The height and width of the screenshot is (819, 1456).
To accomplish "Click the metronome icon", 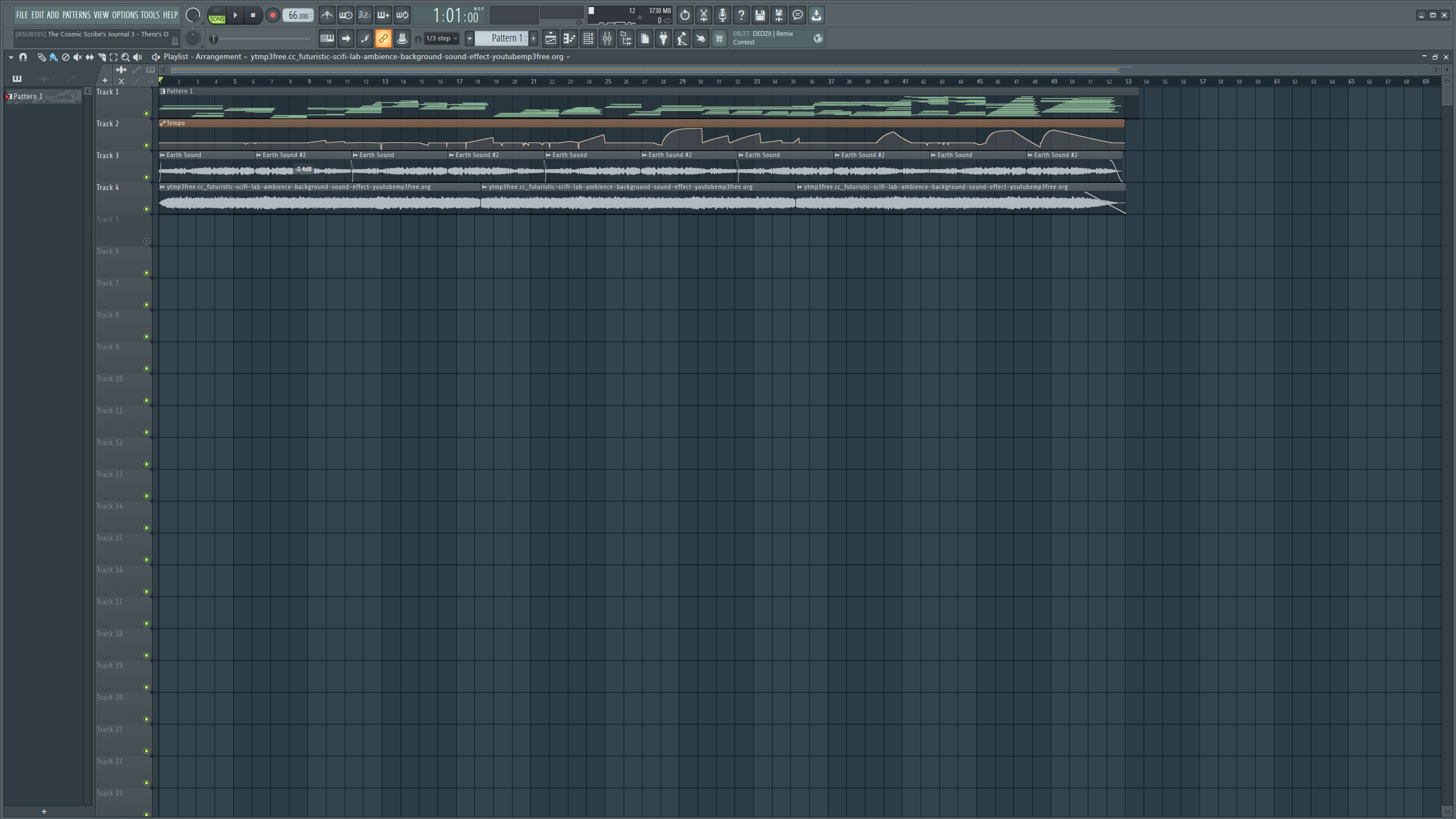I will pos(327,15).
